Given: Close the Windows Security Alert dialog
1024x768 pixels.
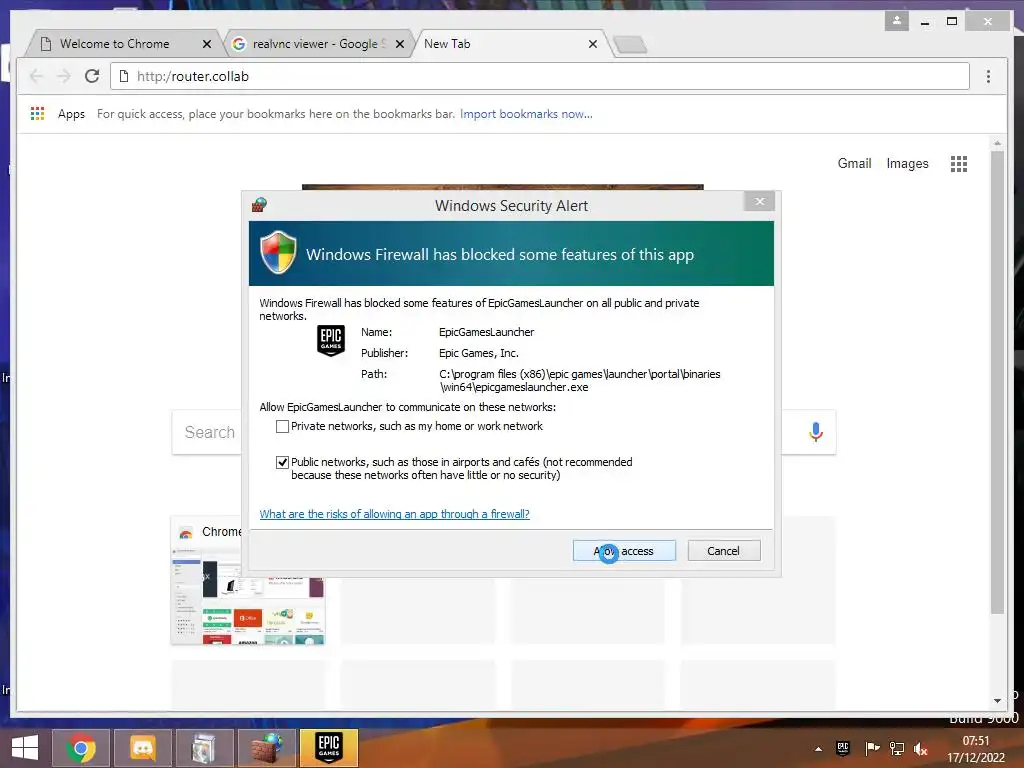Looking at the screenshot, I should click(x=759, y=201).
